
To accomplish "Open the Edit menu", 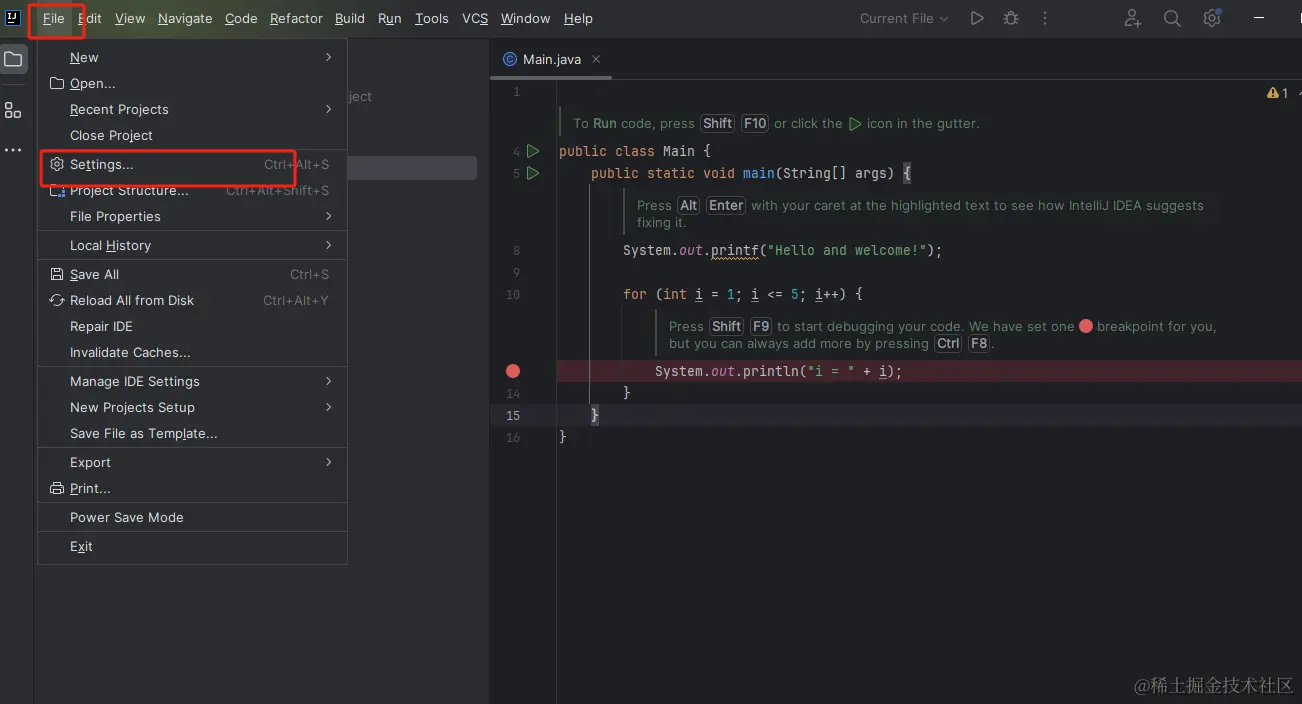I will pos(90,18).
